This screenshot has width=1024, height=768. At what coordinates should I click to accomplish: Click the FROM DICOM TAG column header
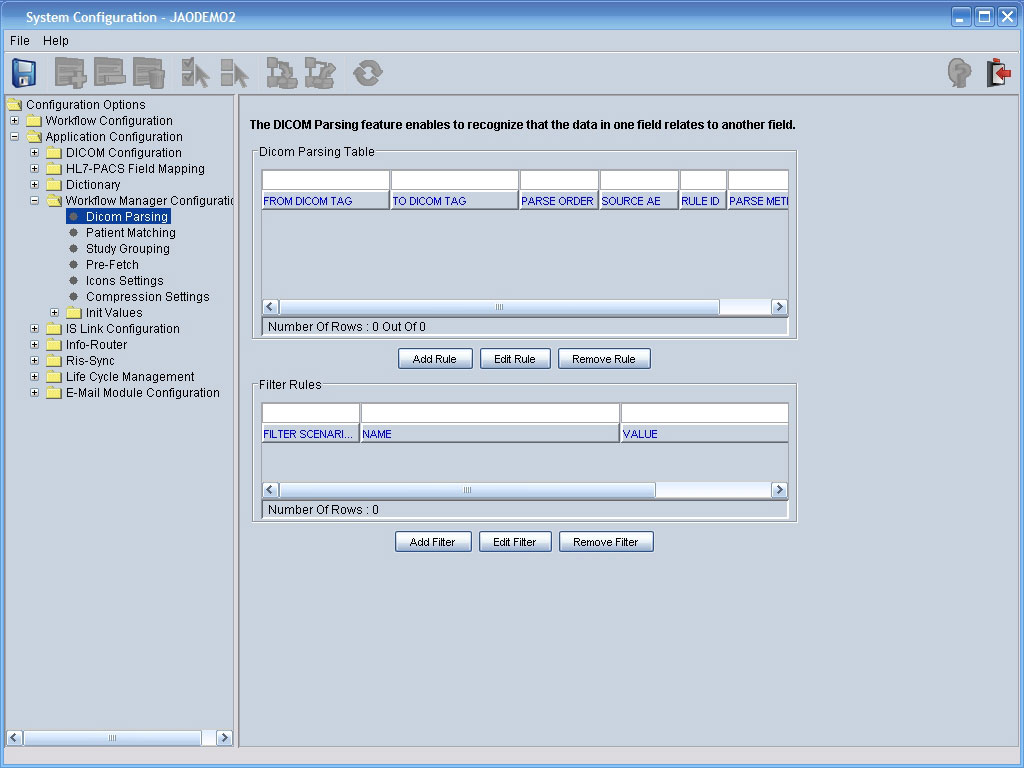325,200
